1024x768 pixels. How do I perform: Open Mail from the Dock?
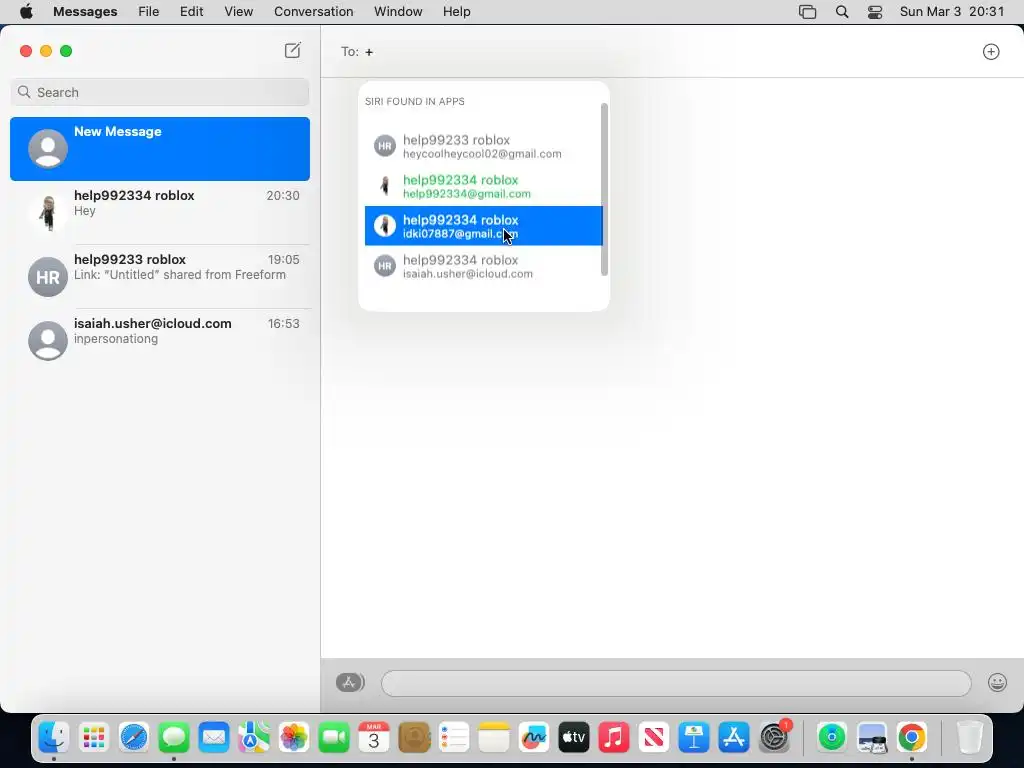click(214, 738)
